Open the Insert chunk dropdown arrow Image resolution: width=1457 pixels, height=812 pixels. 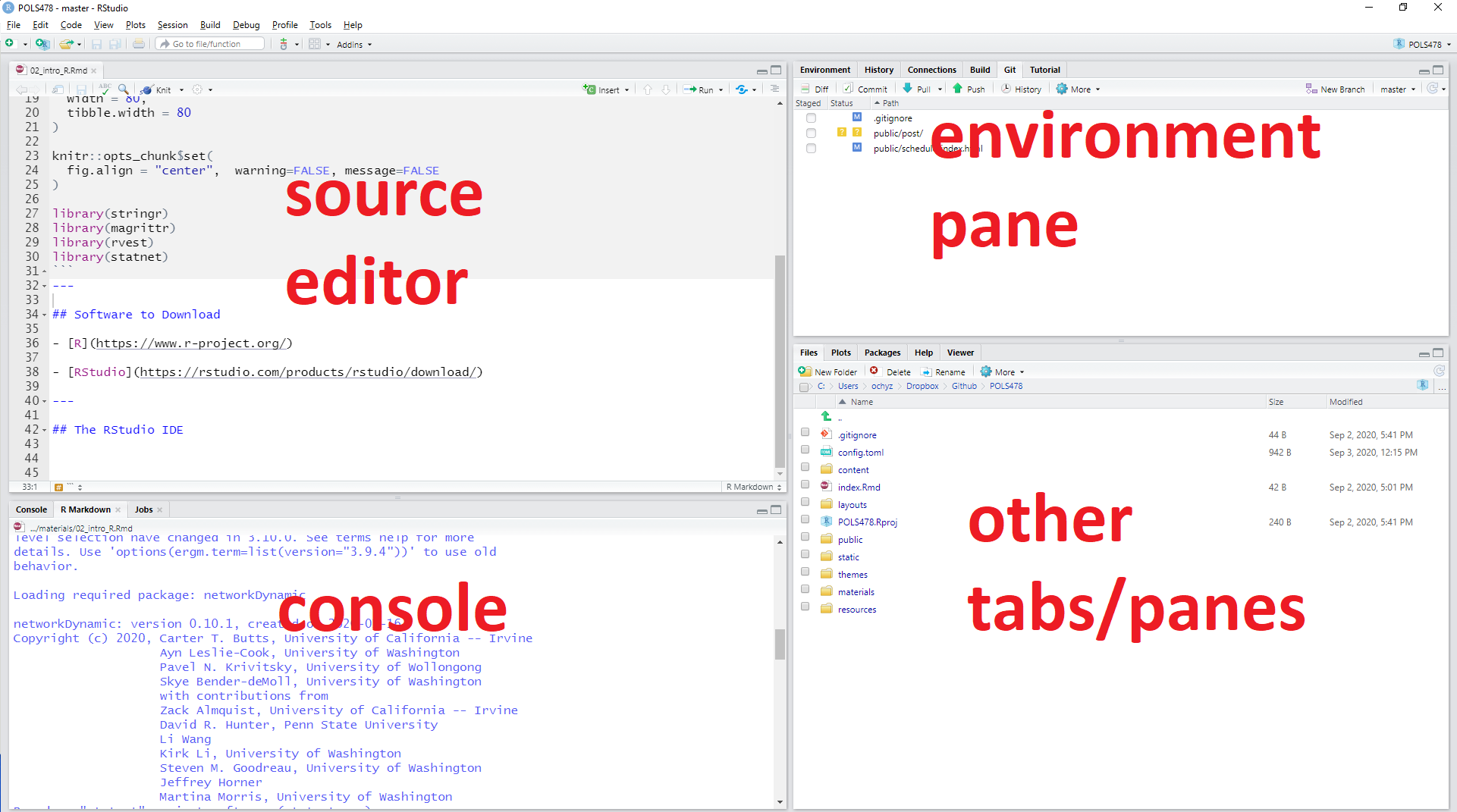[626, 89]
